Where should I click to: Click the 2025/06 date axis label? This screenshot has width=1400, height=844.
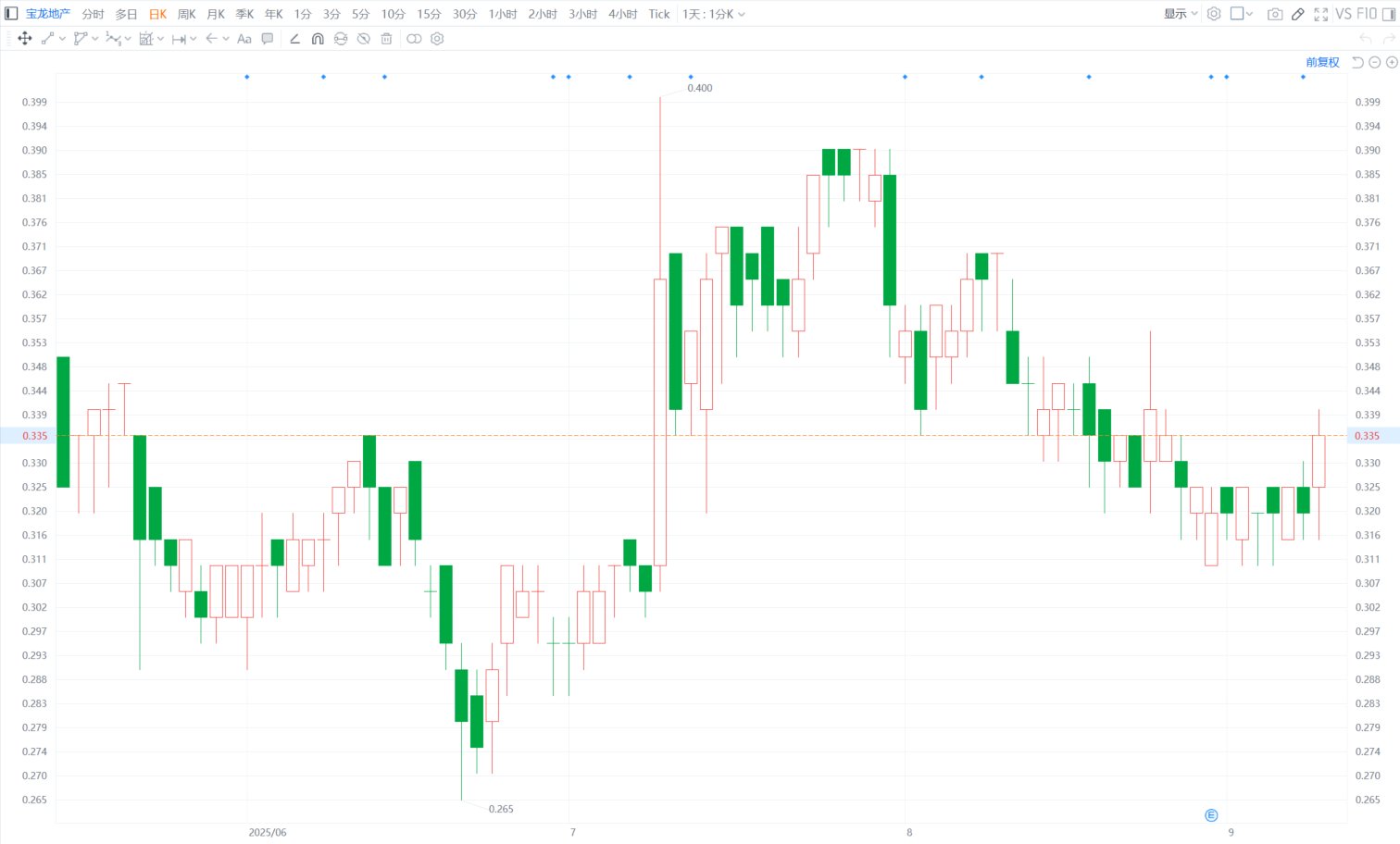coord(268,832)
